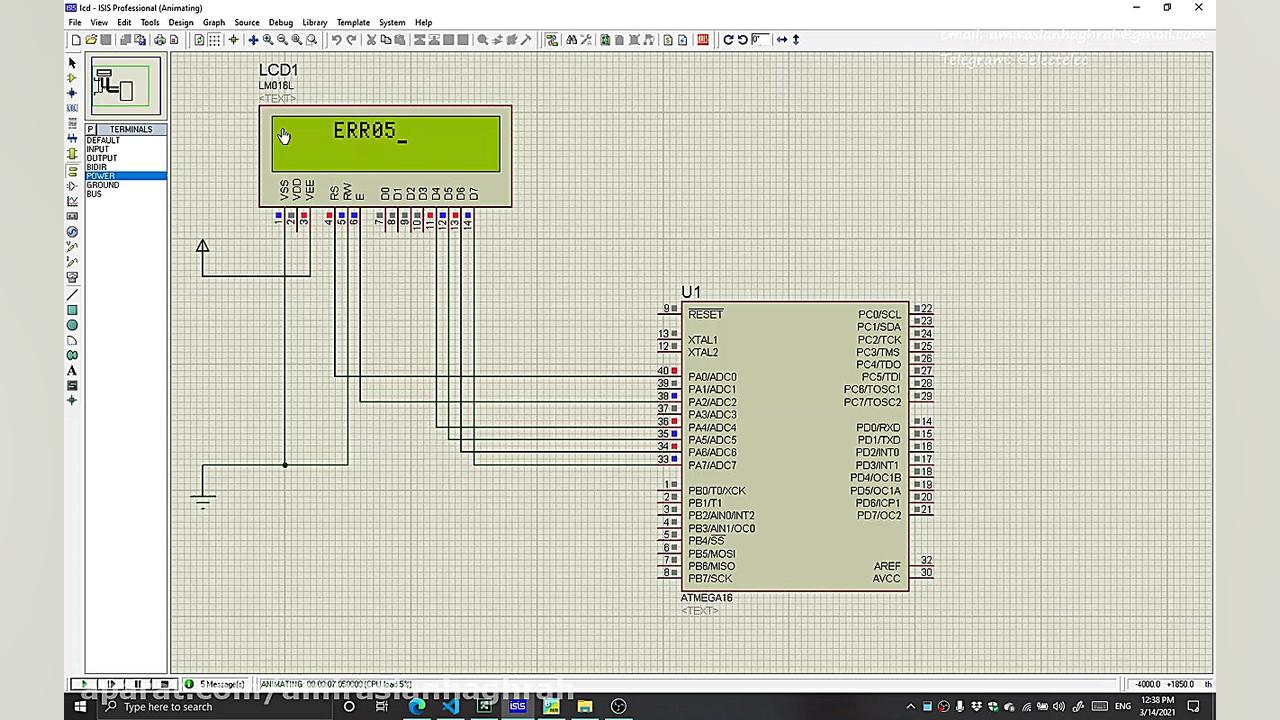Open the New Design file icon
Viewport: 1280px width, 720px height.
coord(76,40)
